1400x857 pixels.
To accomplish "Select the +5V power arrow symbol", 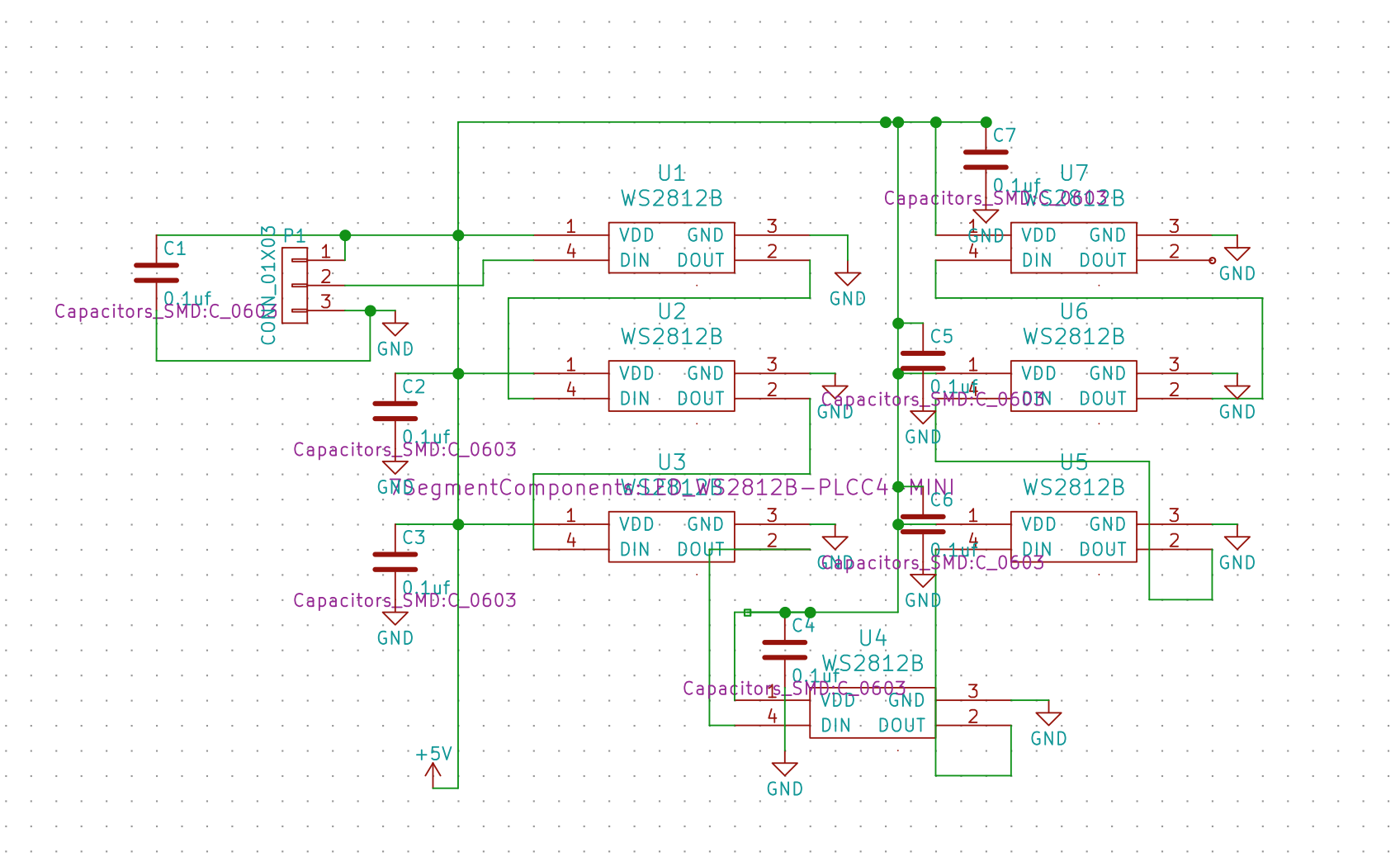I will [x=433, y=774].
